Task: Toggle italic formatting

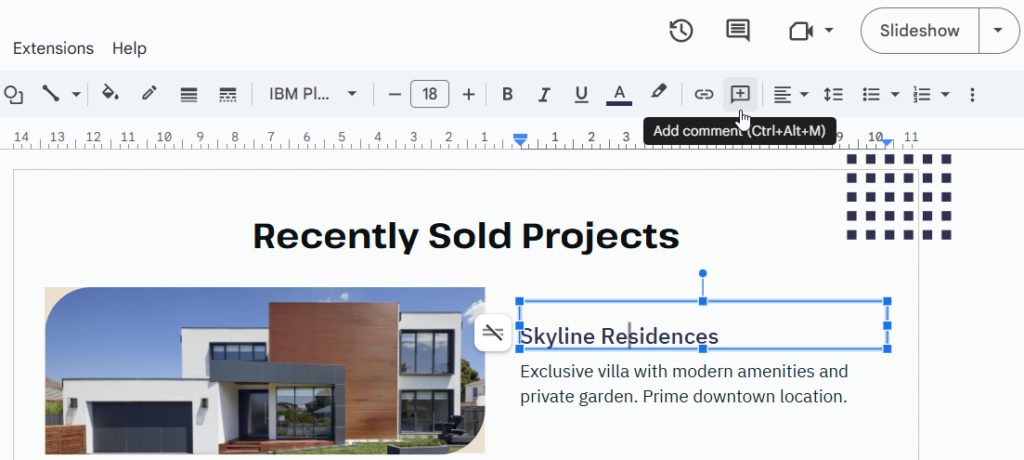Action: click(544, 94)
